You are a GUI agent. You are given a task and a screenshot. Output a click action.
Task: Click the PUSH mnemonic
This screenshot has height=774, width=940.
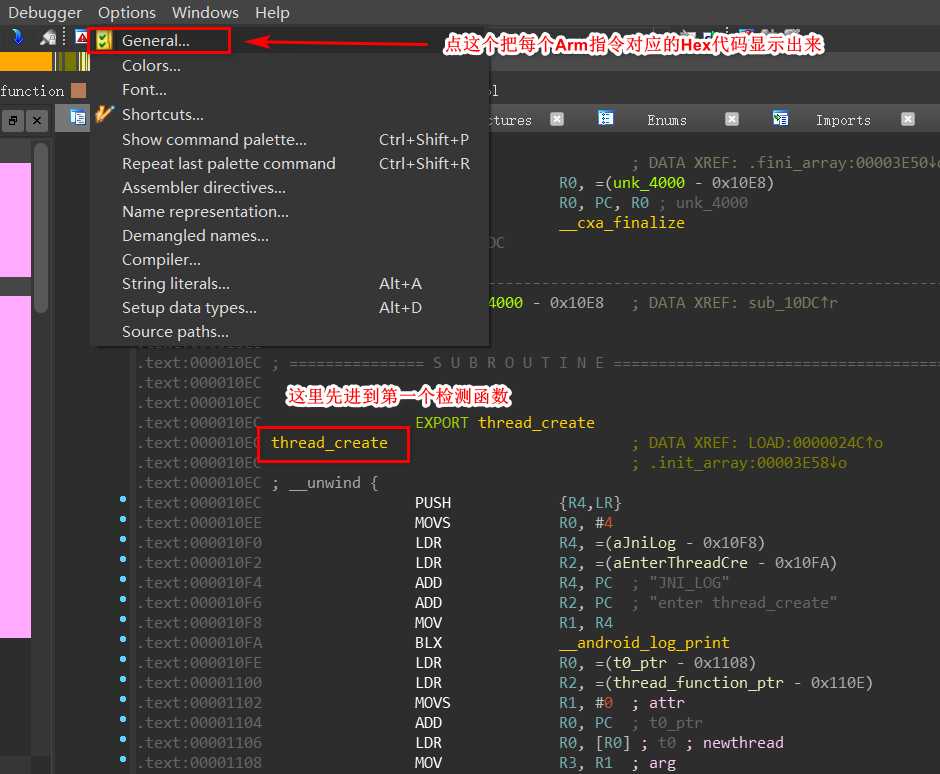pos(433,503)
